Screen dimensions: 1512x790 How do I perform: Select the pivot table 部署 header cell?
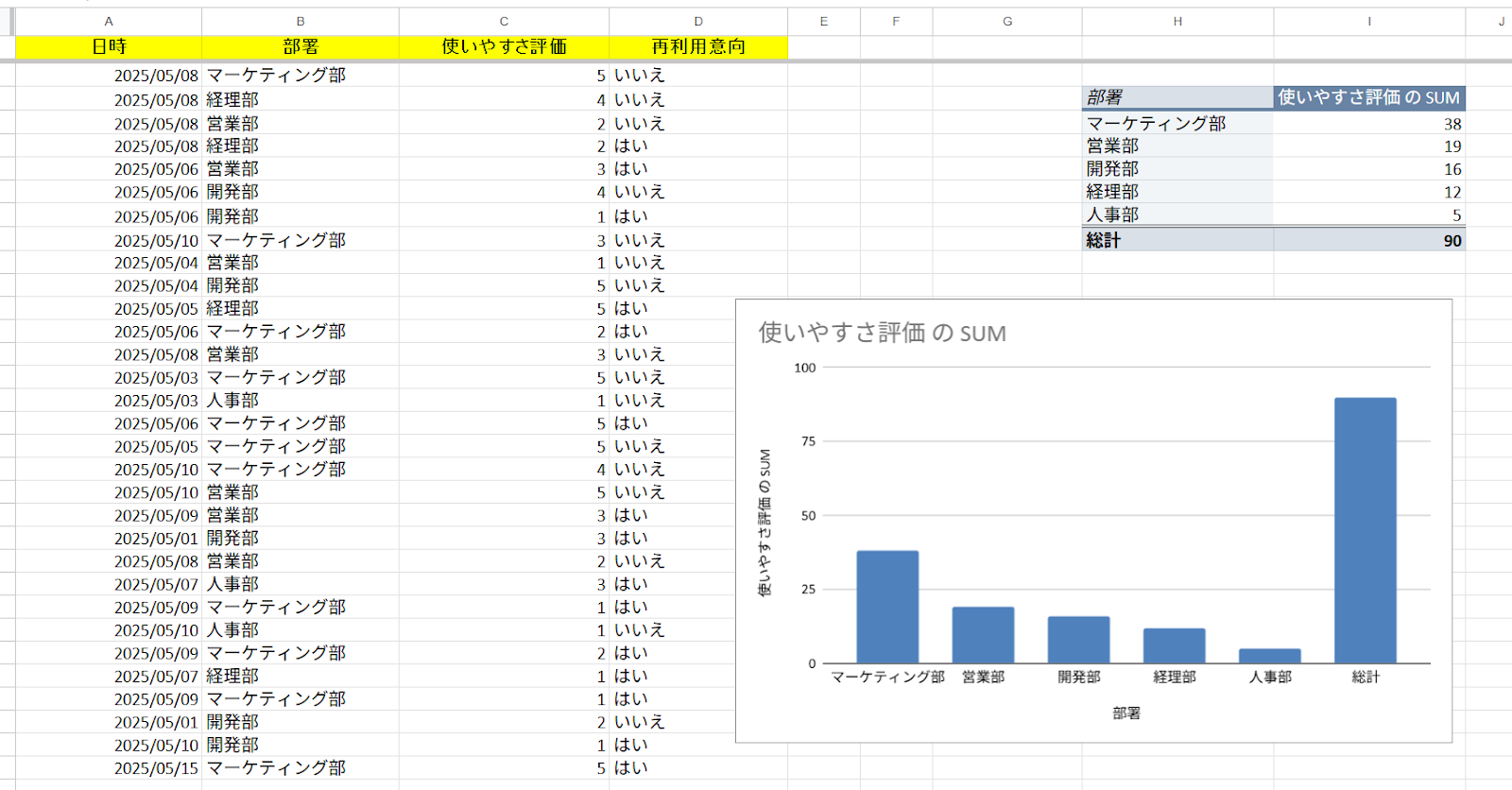coord(1177,97)
